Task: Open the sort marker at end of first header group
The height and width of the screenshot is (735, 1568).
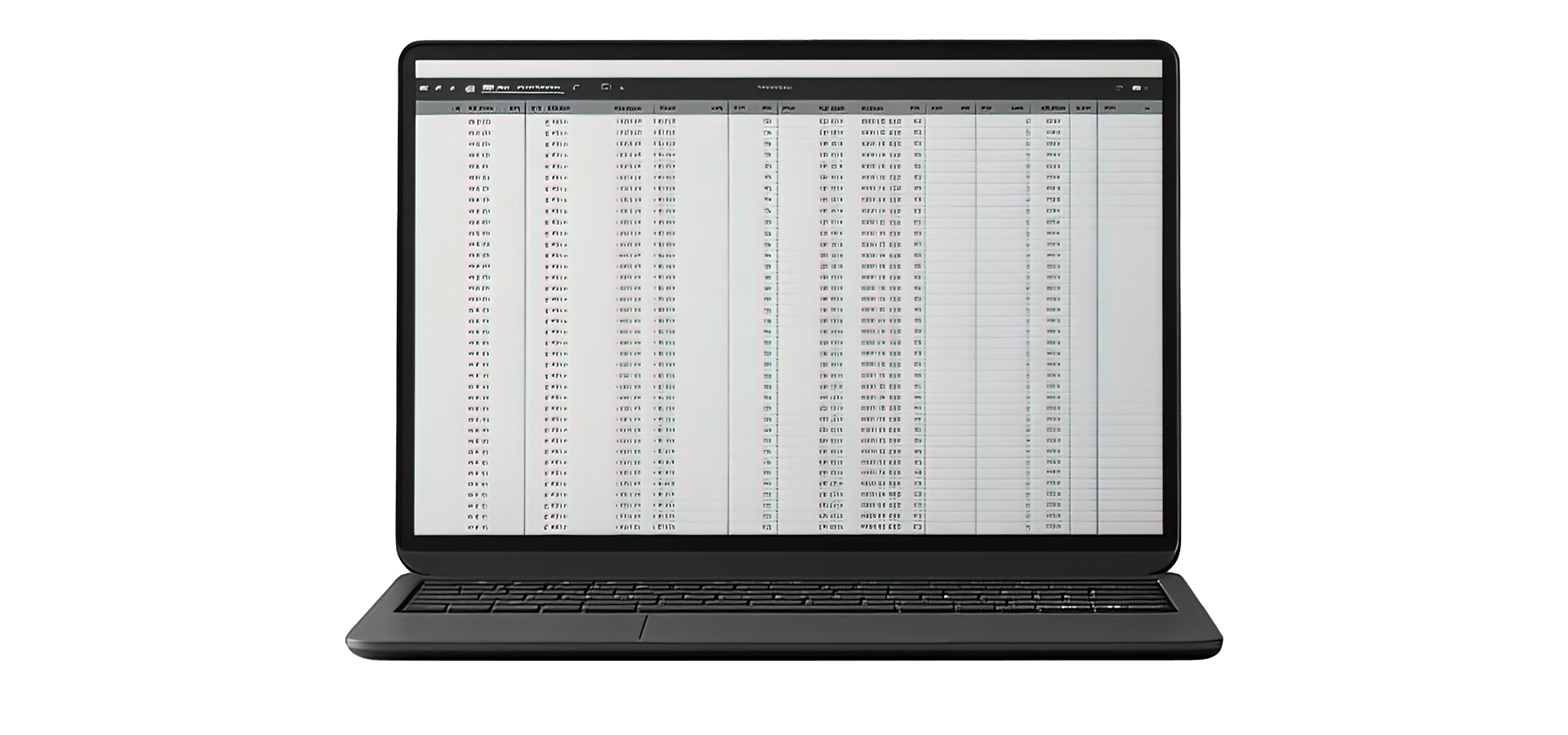Action: click(514, 108)
